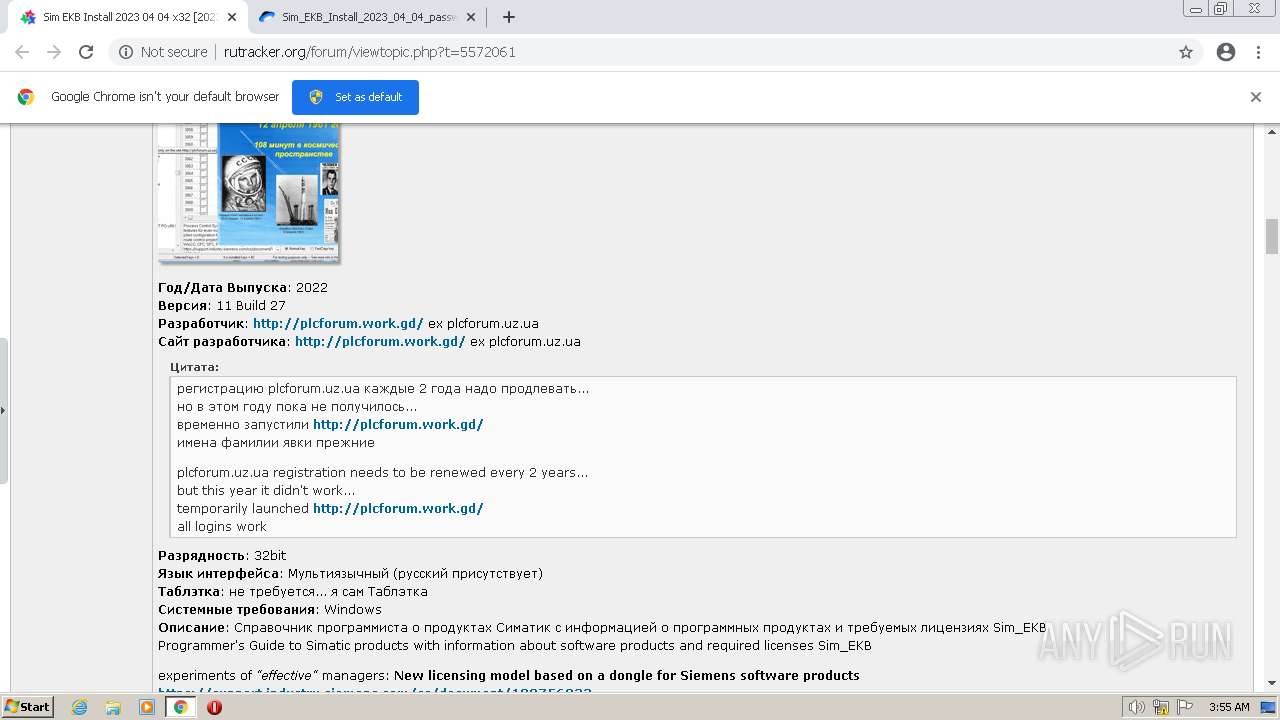Set Chrome as default browser
The width and height of the screenshot is (1280, 720).
pos(355,97)
